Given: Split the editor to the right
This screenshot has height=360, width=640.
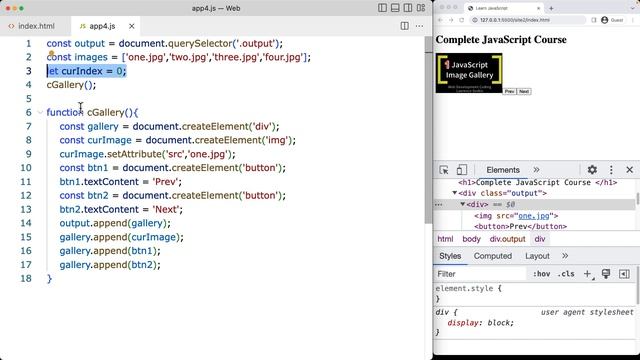Looking at the screenshot, I should [404, 26].
